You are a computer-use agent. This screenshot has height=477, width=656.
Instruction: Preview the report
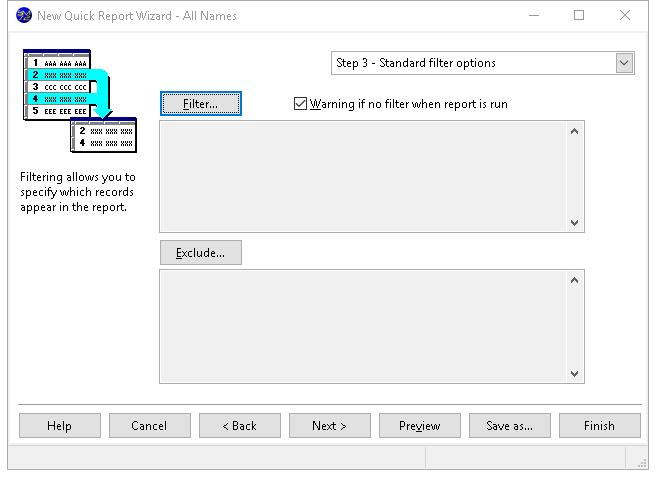[419, 425]
